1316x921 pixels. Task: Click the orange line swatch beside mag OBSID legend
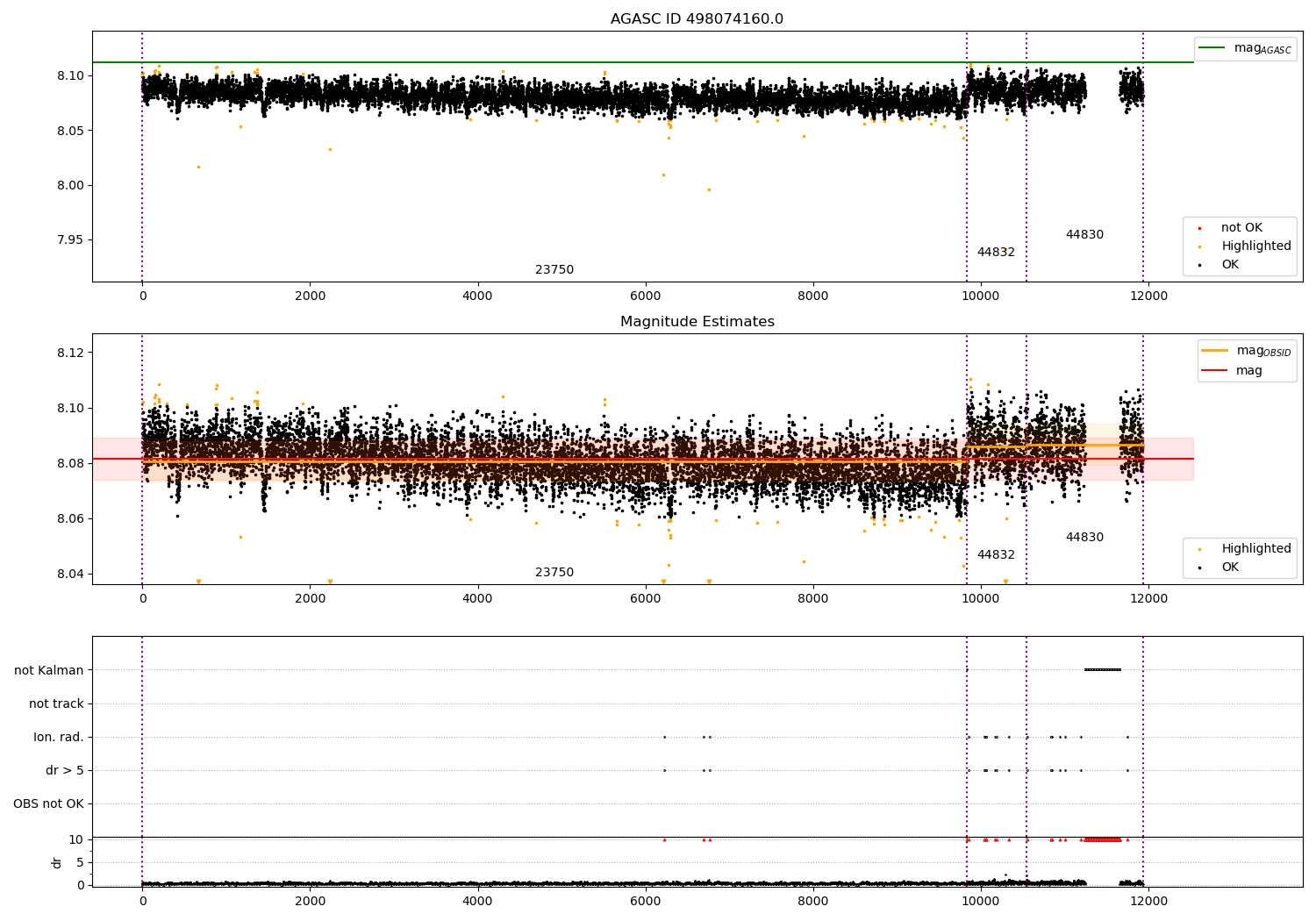pyautogui.click(x=1215, y=351)
